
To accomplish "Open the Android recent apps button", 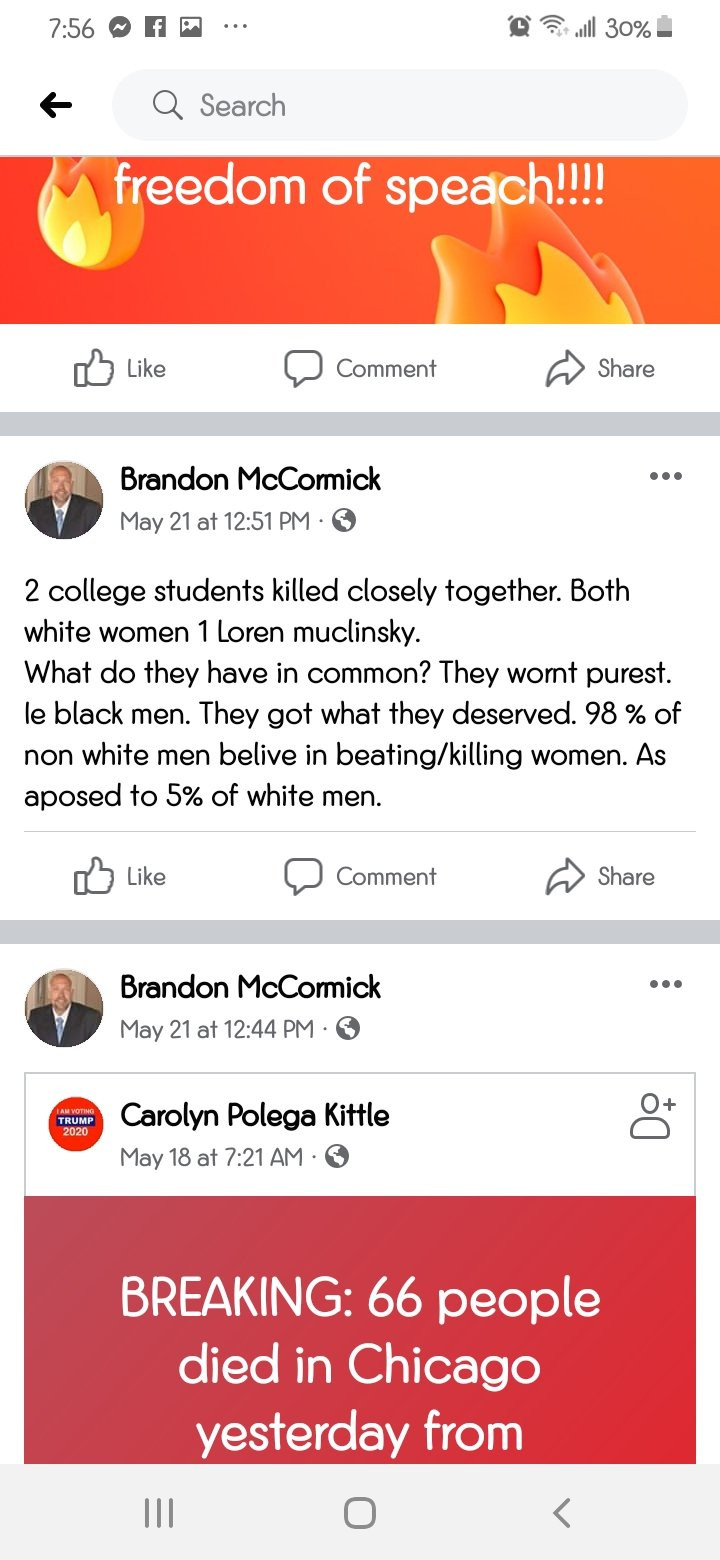I will tap(158, 1512).
